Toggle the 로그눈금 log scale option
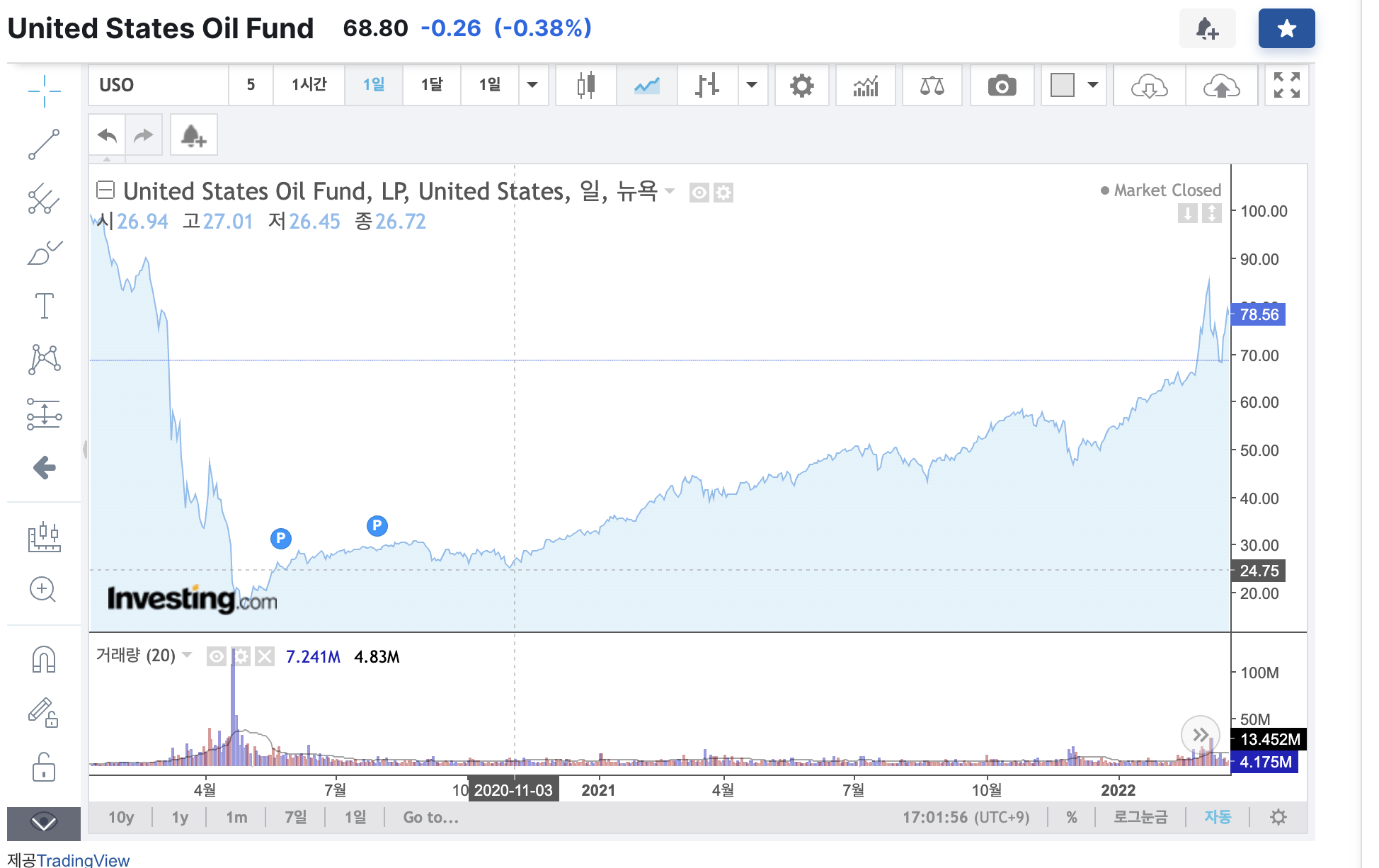Screen dimensions: 1379x868 (x=1140, y=817)
